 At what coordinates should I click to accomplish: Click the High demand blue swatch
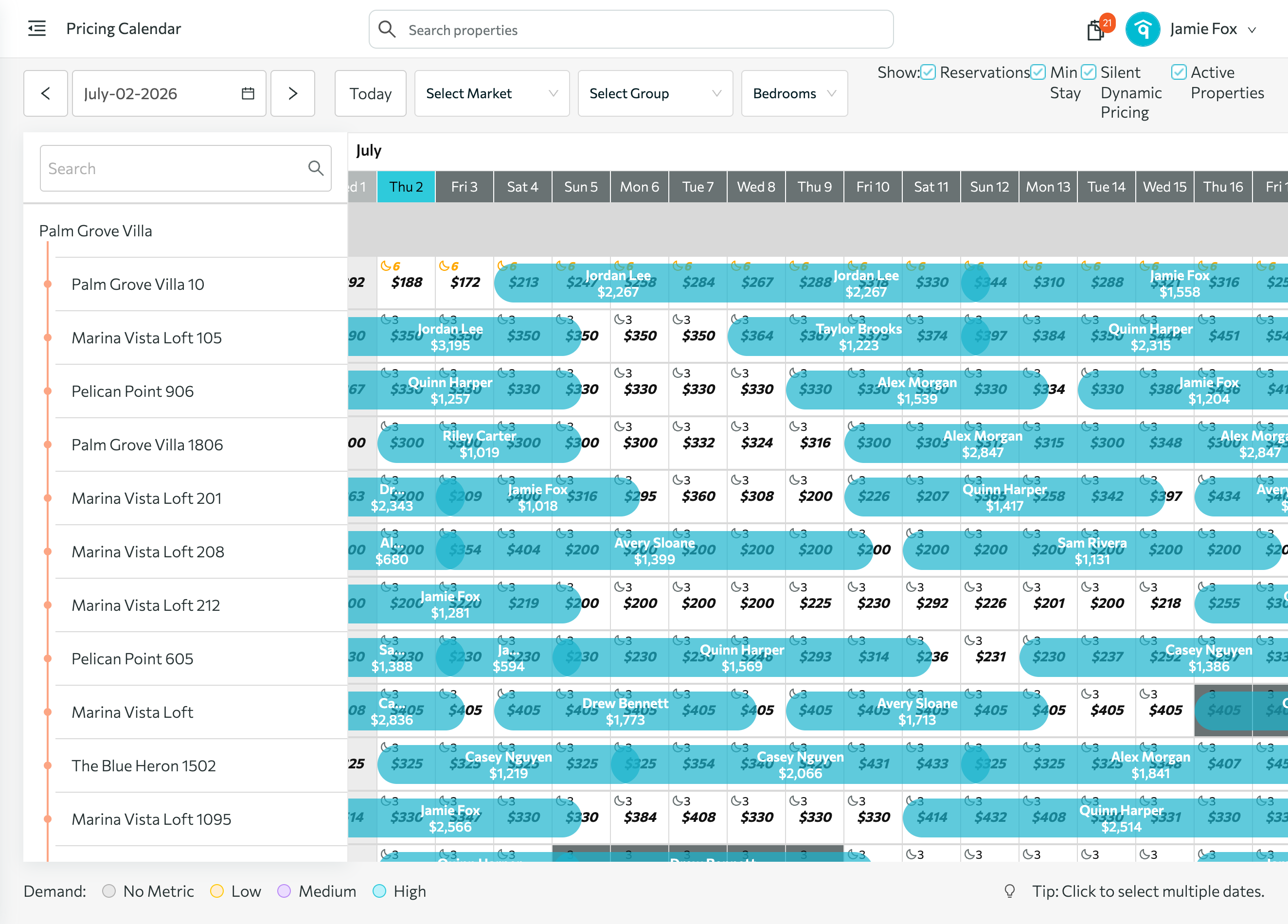pyautogui.click(x=379, y=890)
